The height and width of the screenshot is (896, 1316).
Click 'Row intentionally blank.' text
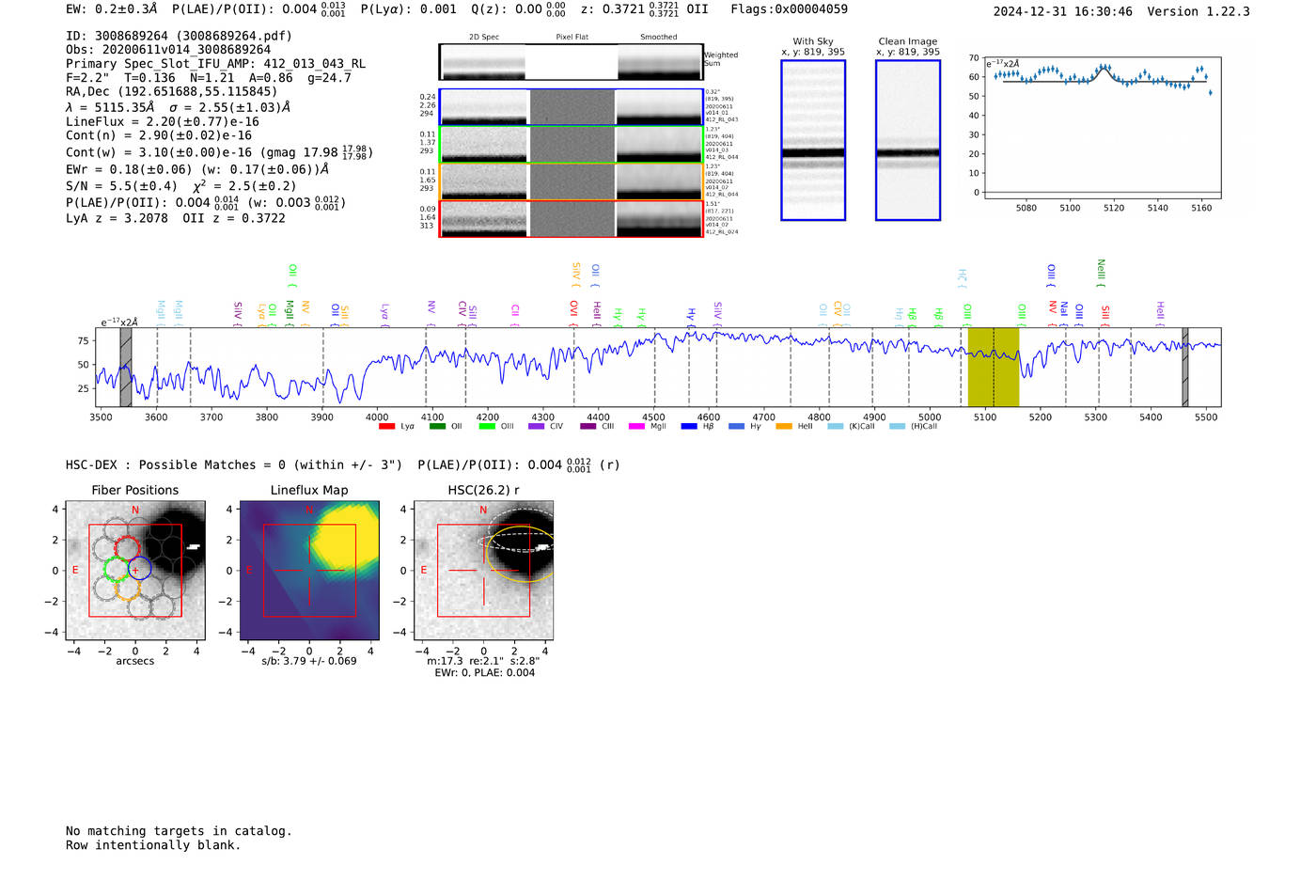tap(153, 845)
